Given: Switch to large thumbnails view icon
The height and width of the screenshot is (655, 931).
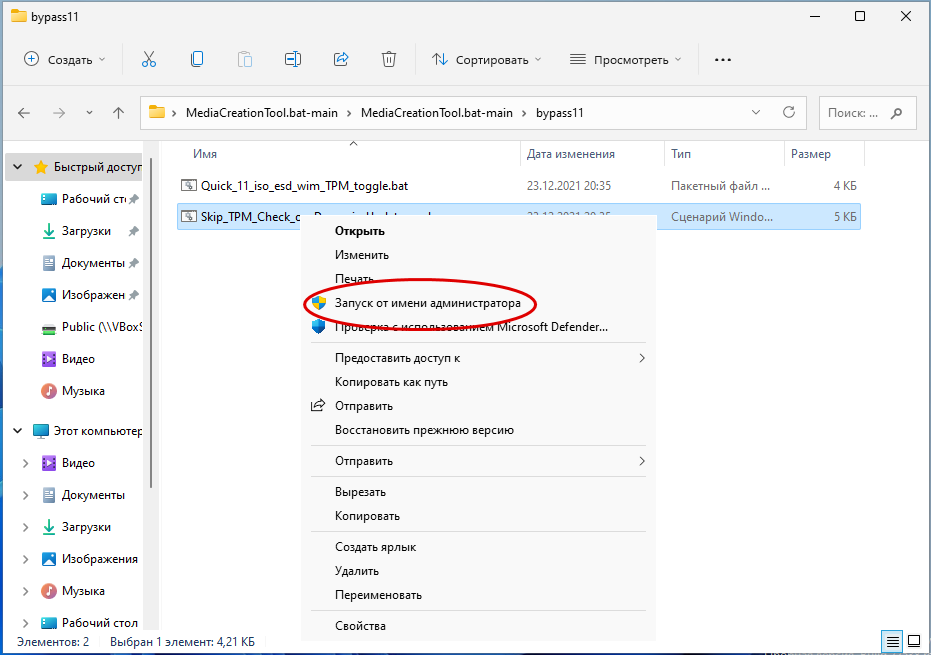Looking at the screenshot, I should coord(914,640).
